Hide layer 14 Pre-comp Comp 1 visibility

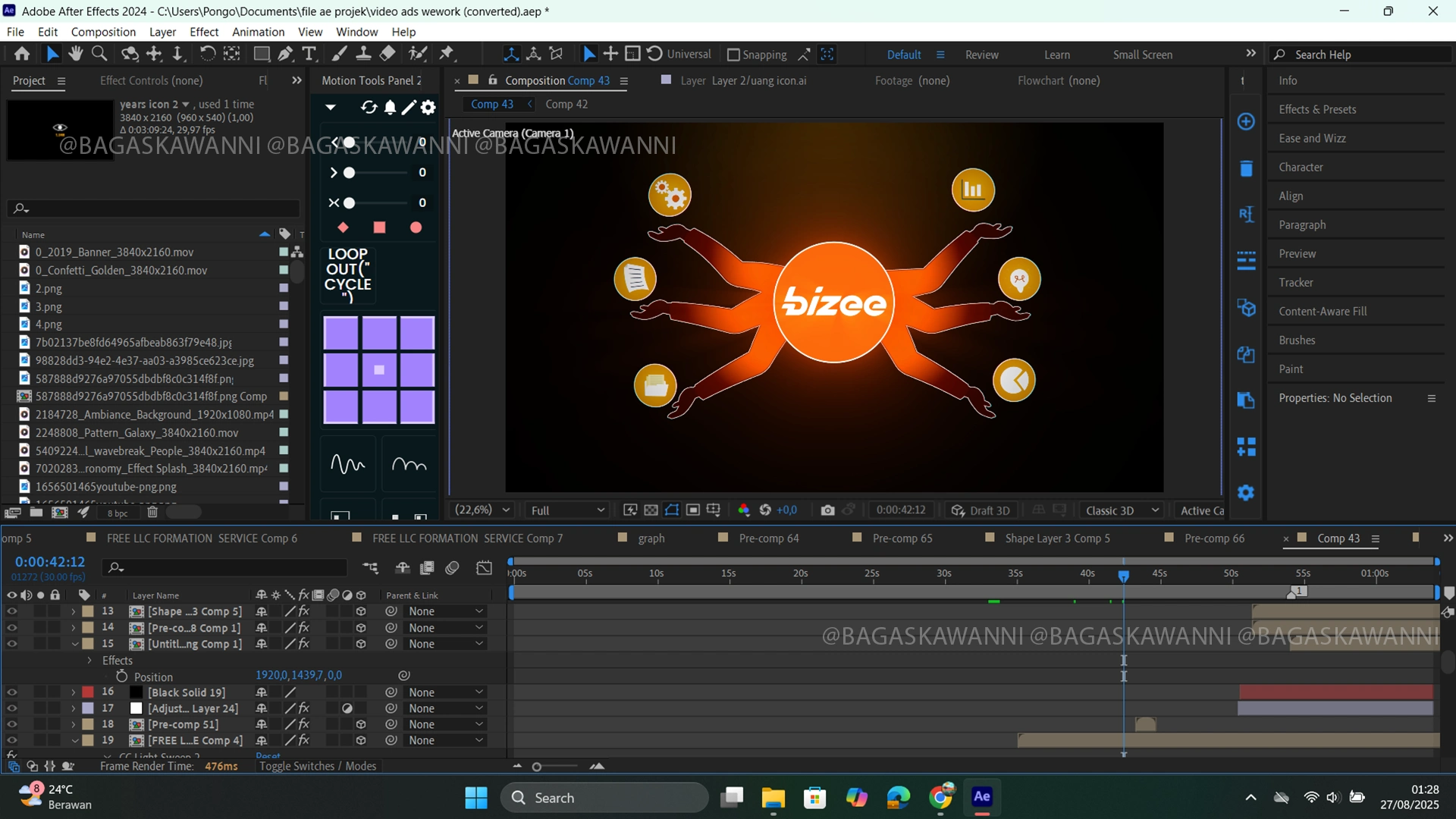11,628
